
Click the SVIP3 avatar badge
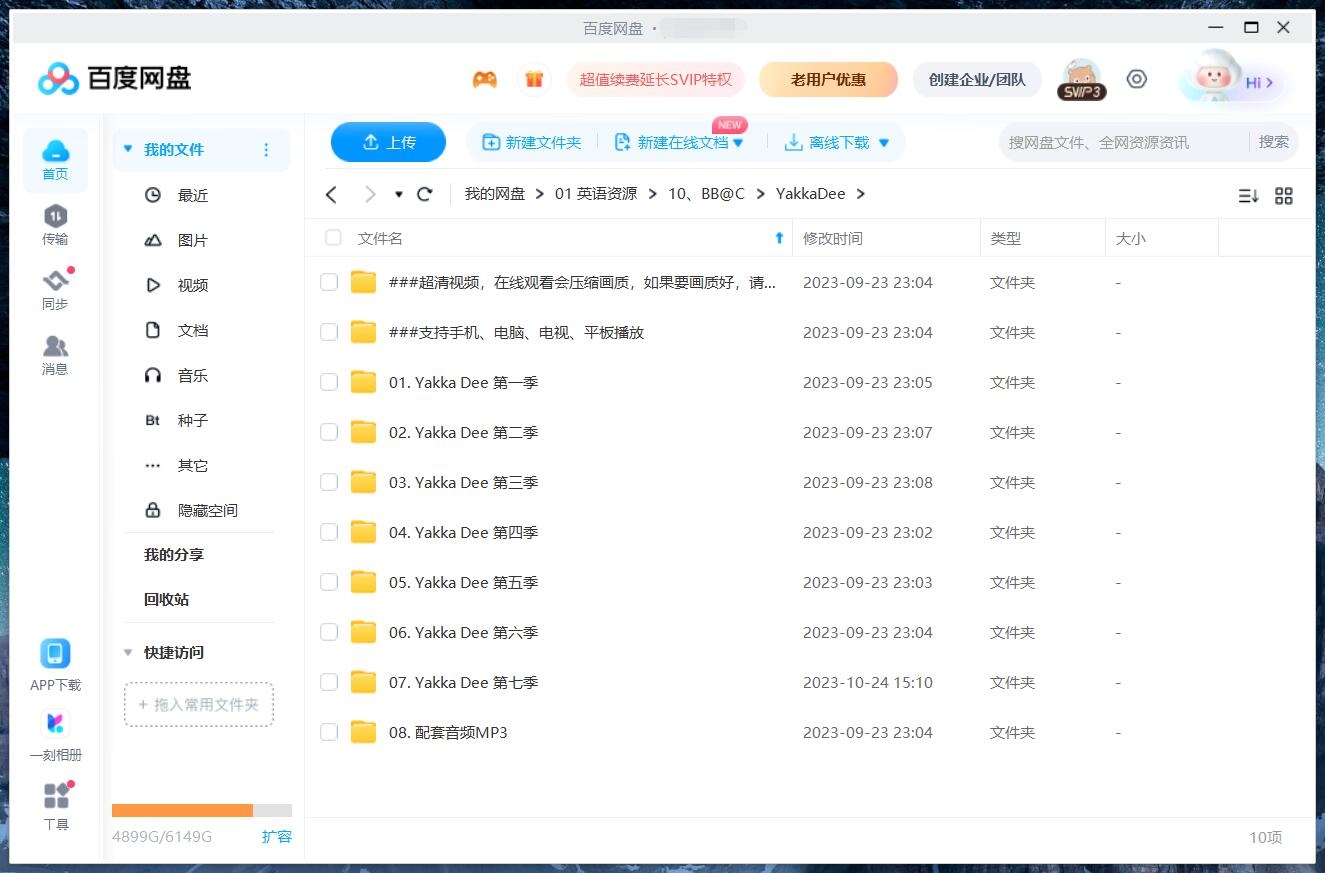1081,79
